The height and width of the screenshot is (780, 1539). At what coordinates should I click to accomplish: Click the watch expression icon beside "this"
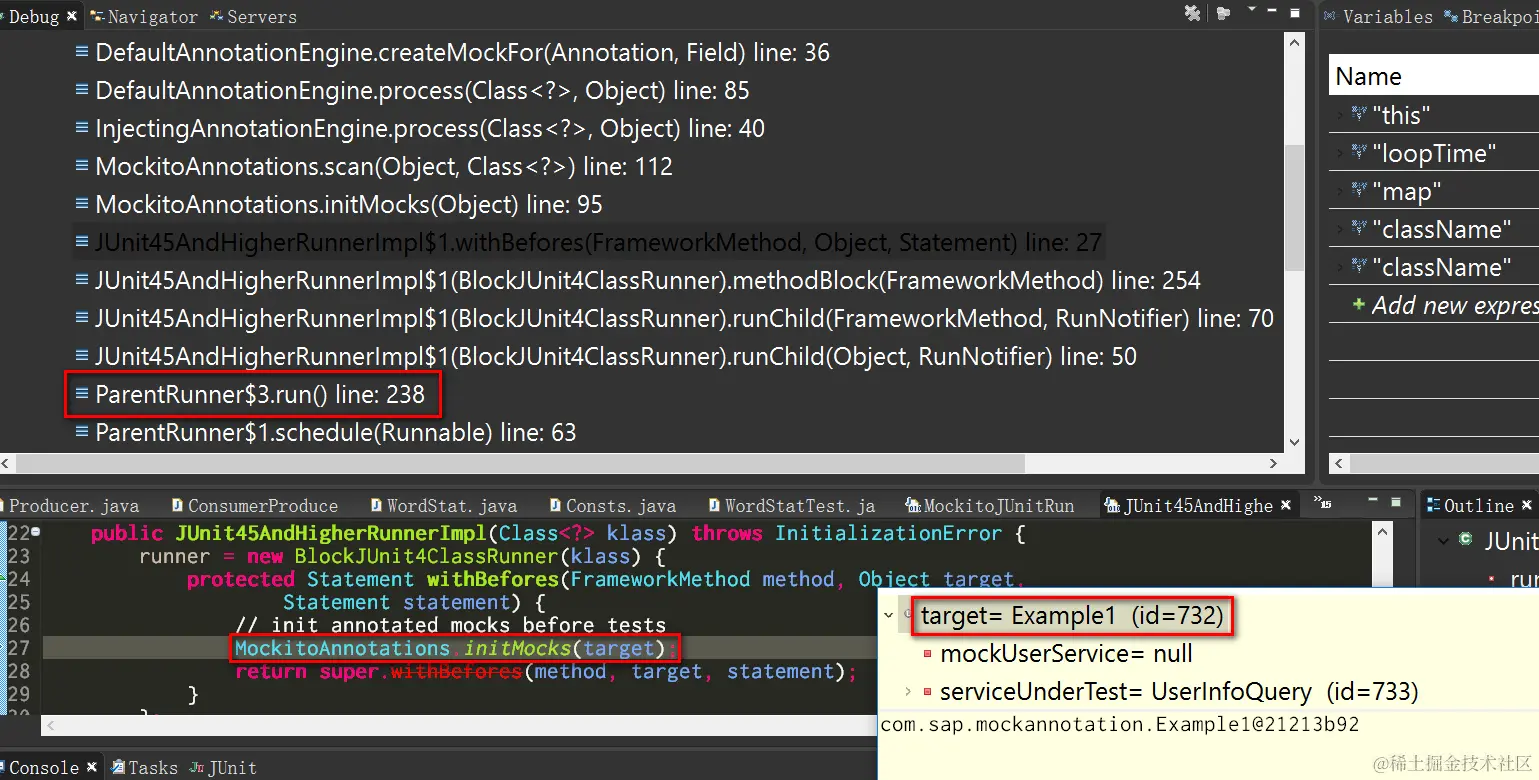(1359, 115)
